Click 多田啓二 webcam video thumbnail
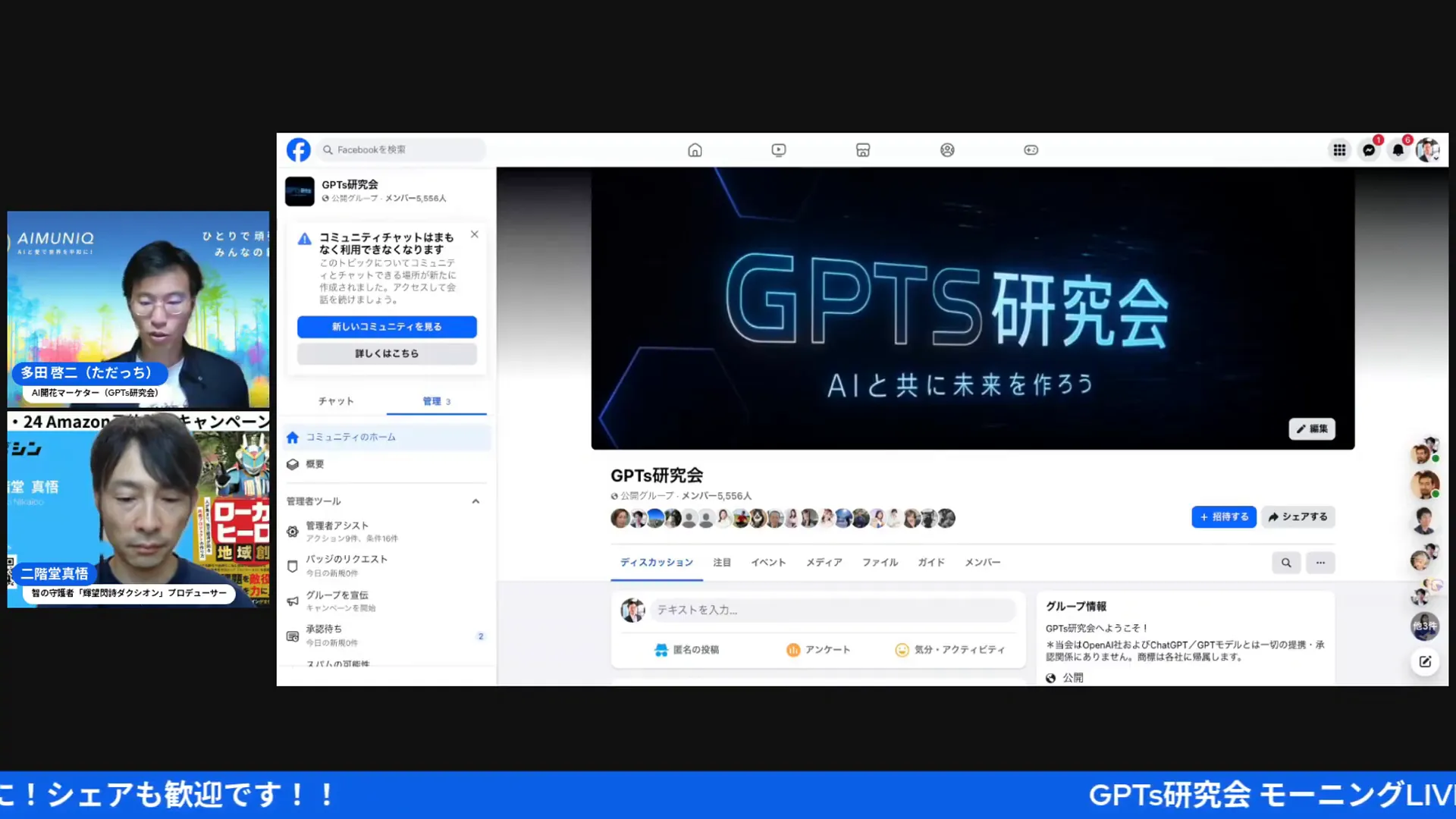The height and width of the screenshot is (819, 1456). (138, 309)
